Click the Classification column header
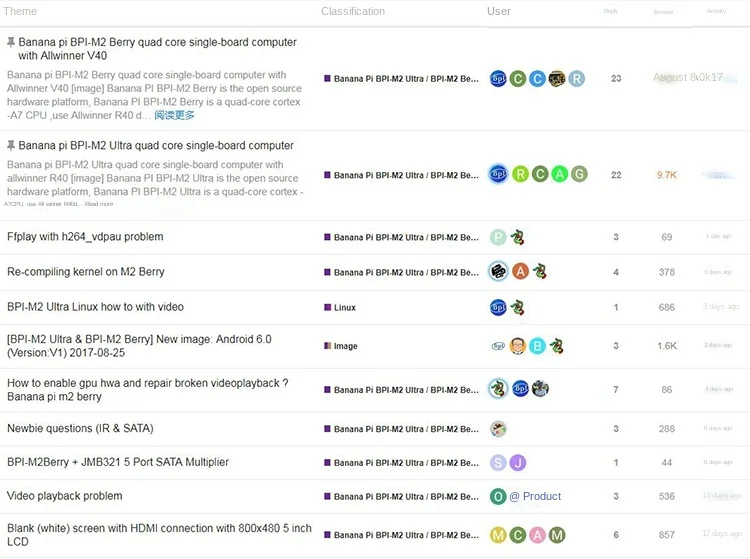This screenshot has width=750, height=559. pyautogui.click(x=353, y=11)
